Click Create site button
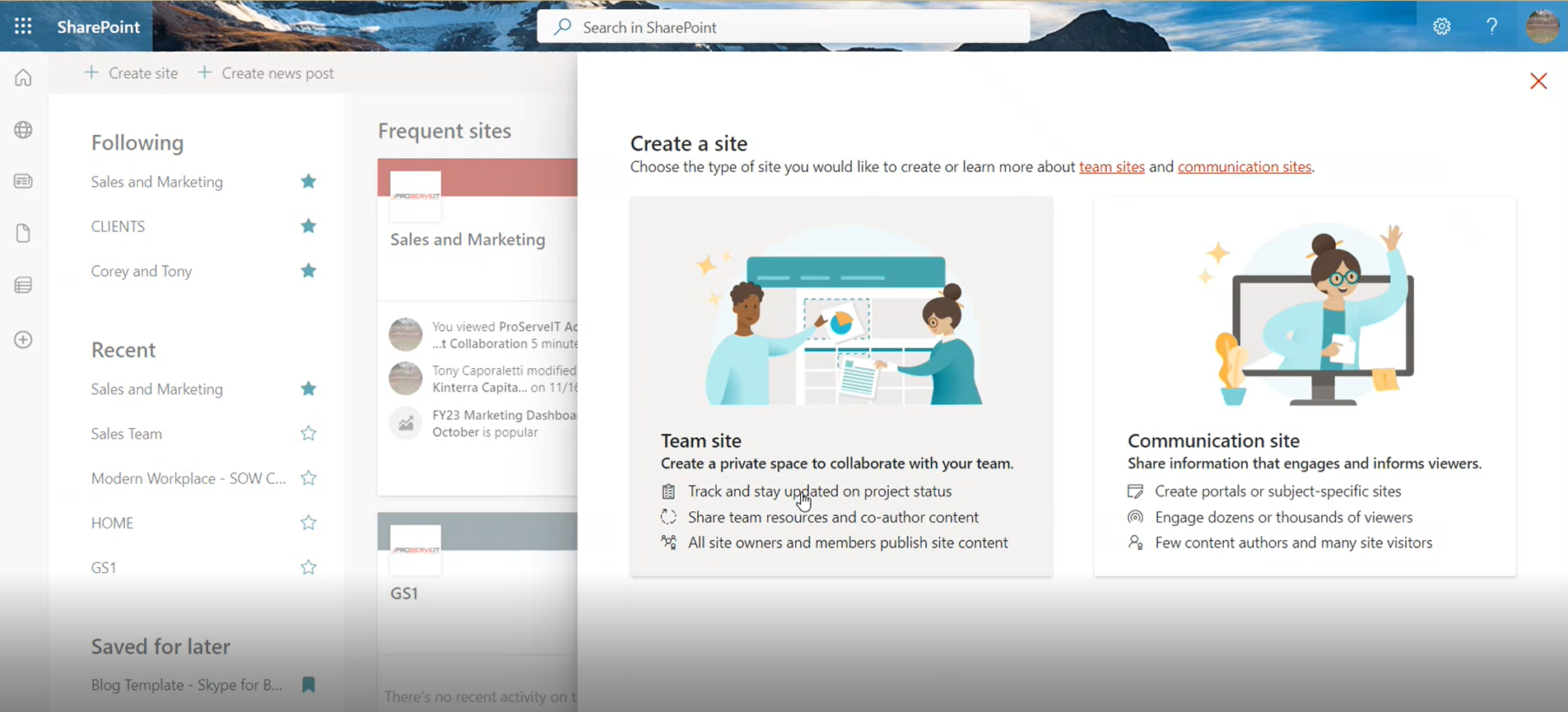Screen dimensions: 1568x712 click(131, 73)
